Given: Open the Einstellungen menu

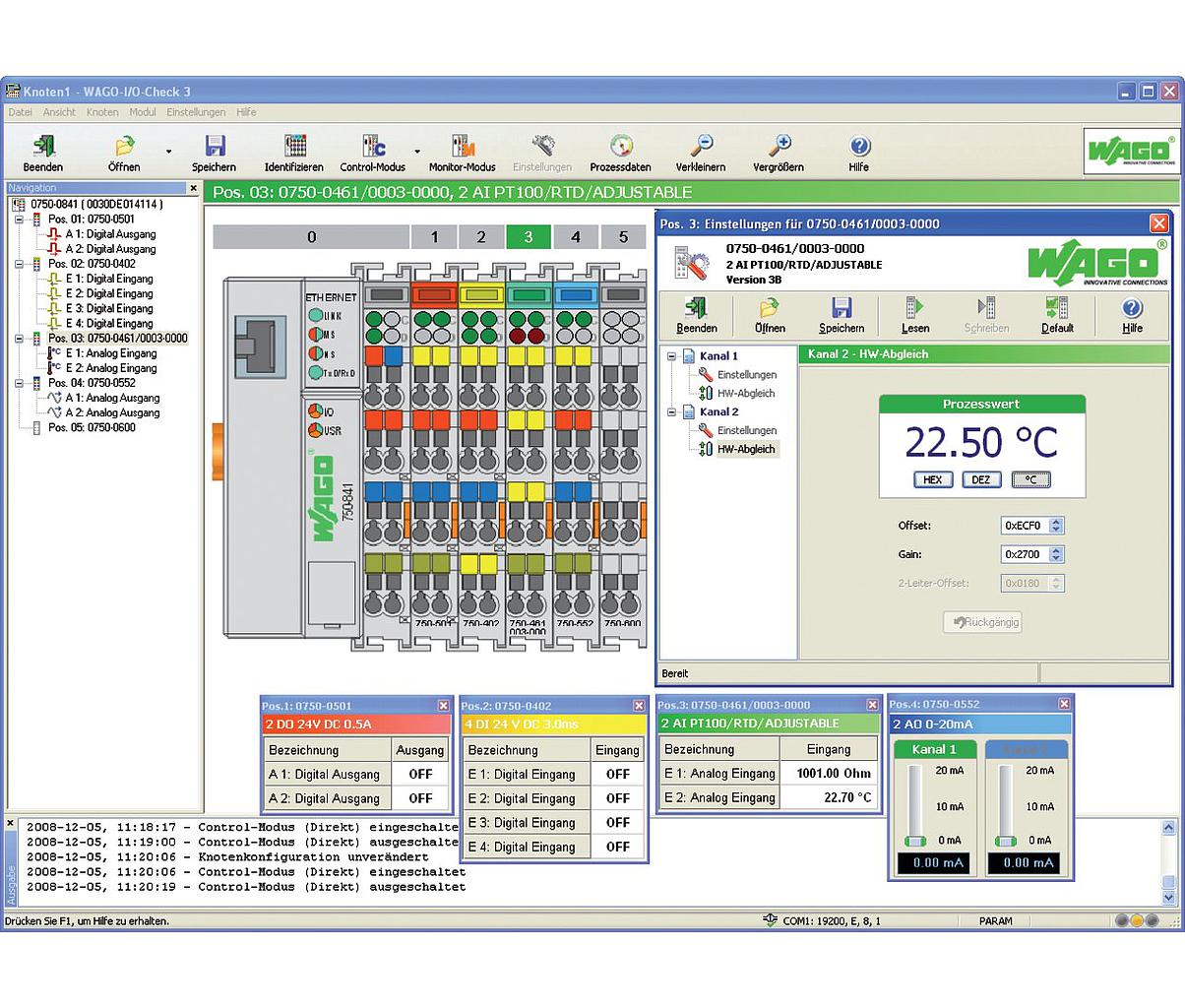Looking at the screenshot, I should click(x=196, y=112).
